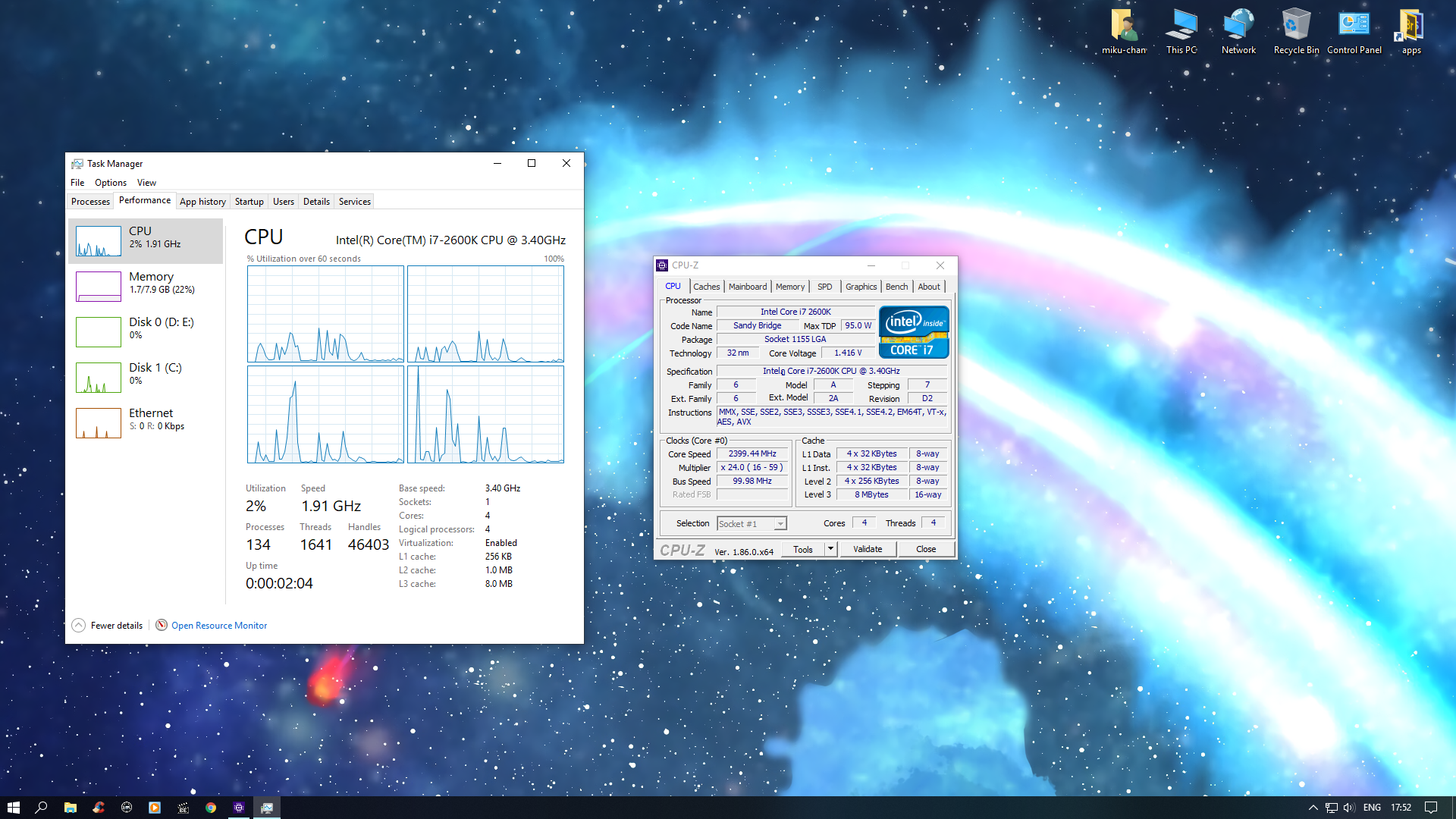Launch Media Player Classic Black Edition from taskbar

coord(183,808)
